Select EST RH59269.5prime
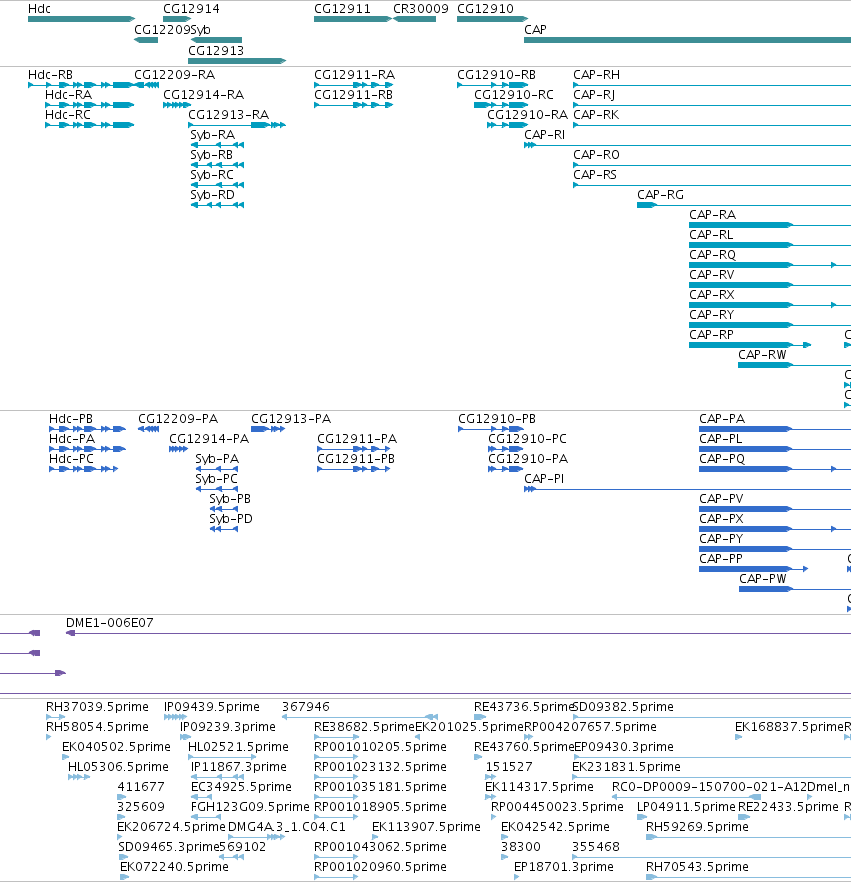Viewport: 851px width, 882px height. (748, 837)
